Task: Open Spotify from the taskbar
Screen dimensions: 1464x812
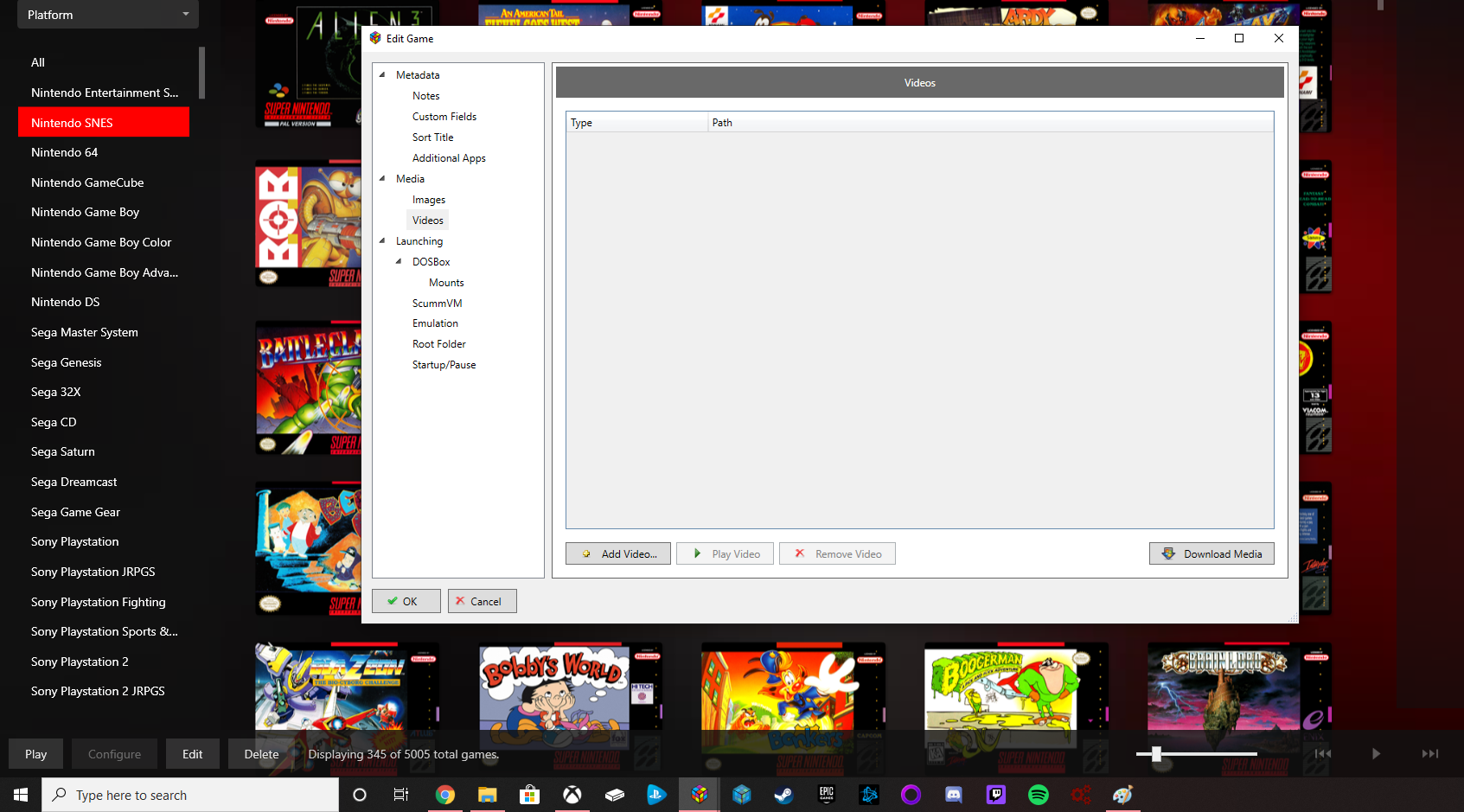Action: point(1039,795)
